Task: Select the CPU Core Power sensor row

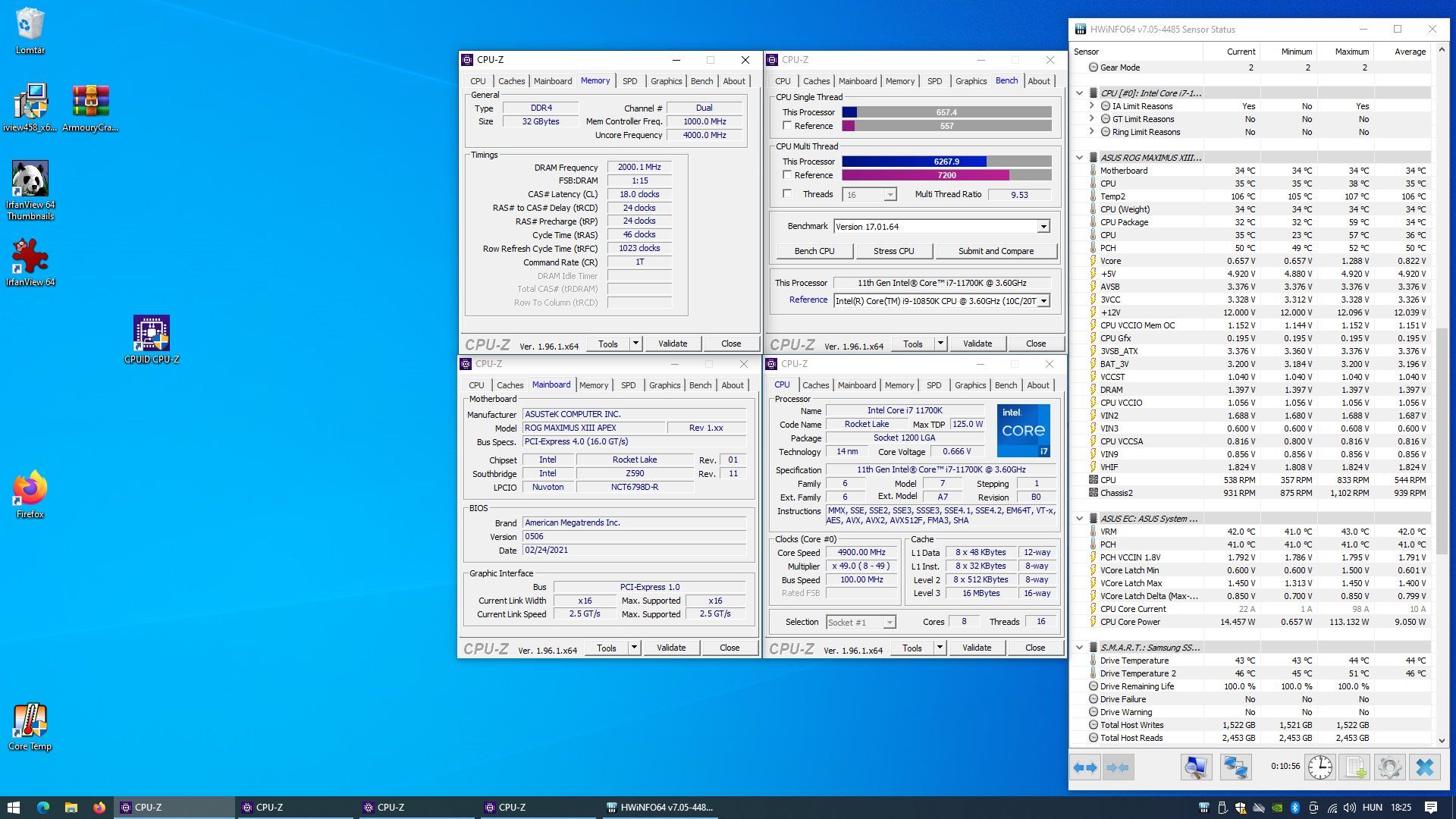Action: [x=1250, y=622]
